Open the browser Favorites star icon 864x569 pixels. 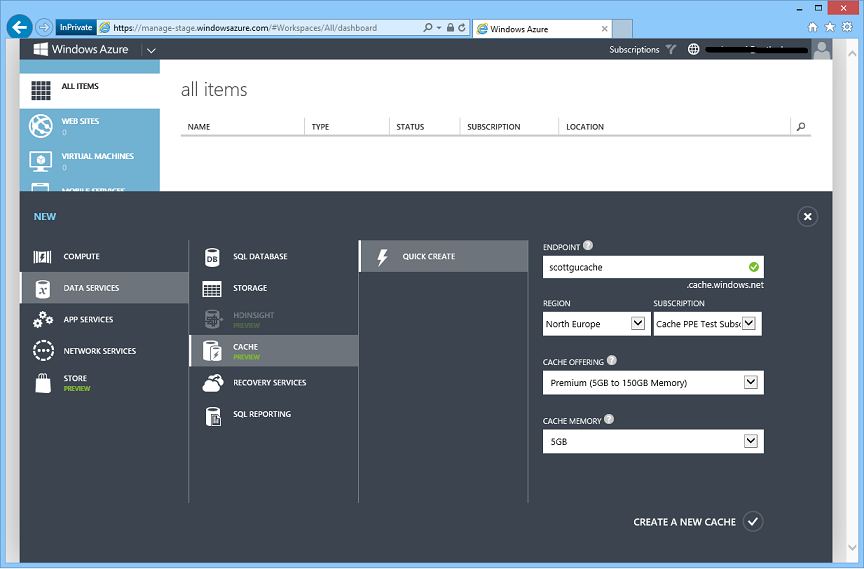(830, 27)
